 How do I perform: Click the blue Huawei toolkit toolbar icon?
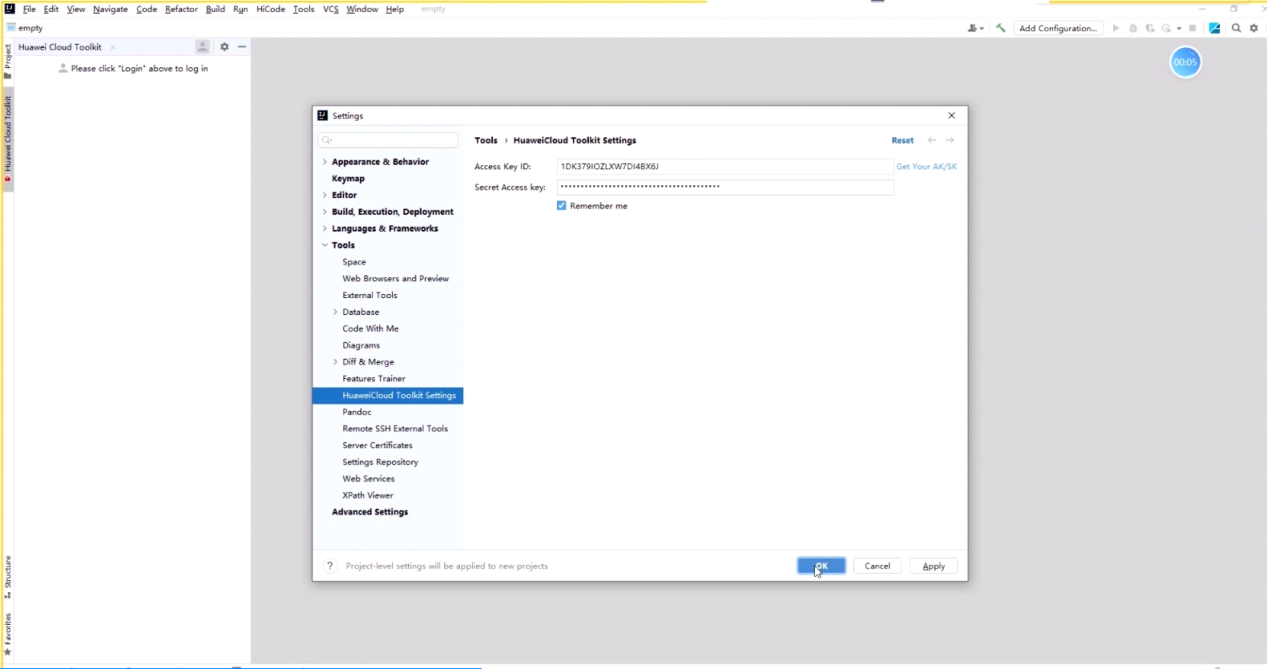pos(1215,28)
